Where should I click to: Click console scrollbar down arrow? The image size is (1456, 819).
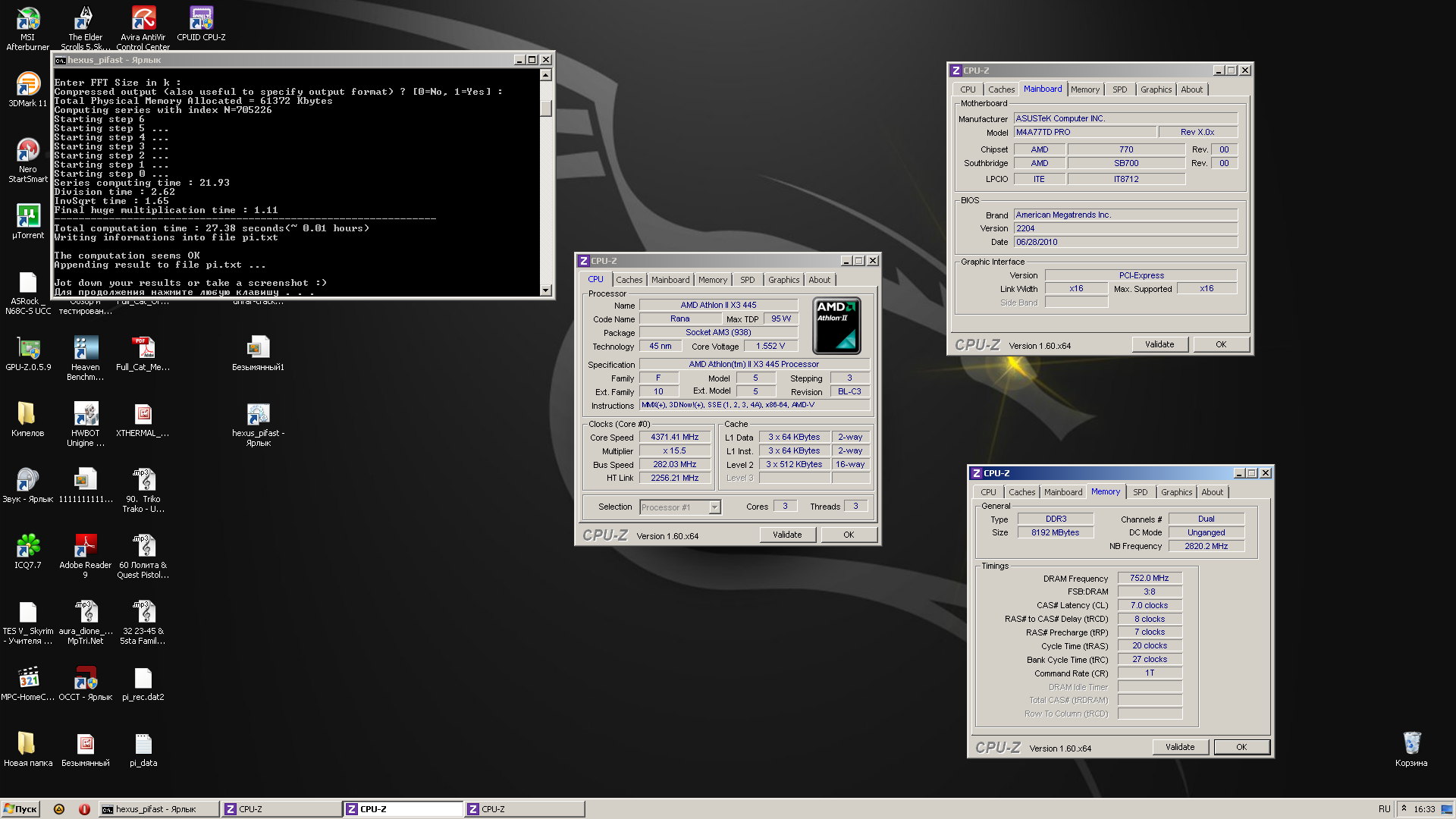click(546, 290)
